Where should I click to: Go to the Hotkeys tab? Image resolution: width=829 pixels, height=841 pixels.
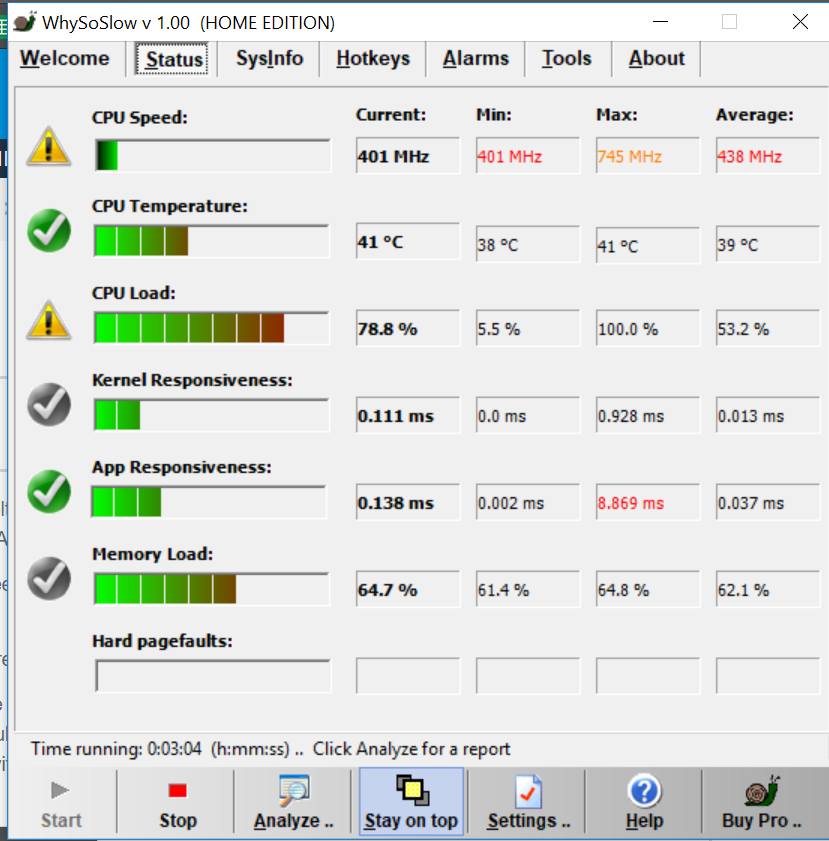click(x=373, y=58)
